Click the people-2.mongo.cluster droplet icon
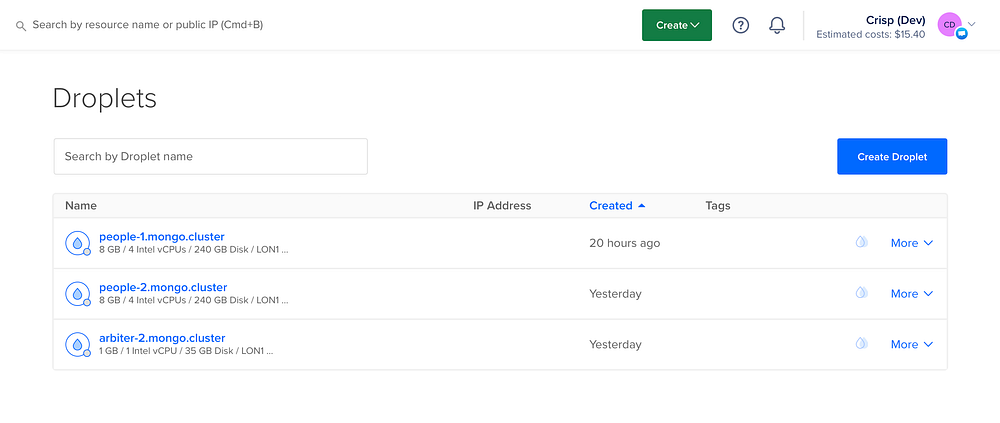Screen dimensions: 1000x423 point(77,294)
